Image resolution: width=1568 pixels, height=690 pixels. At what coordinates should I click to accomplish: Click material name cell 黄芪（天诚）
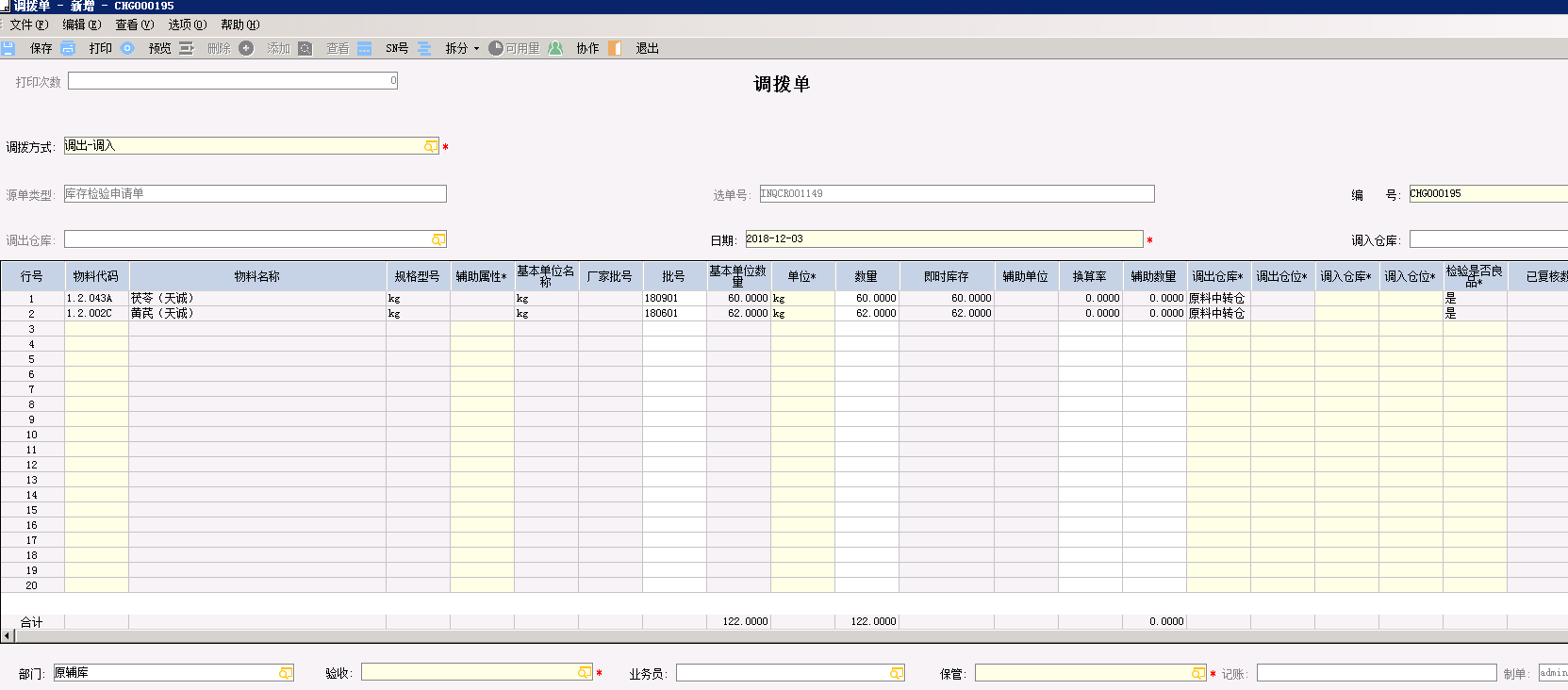[x=257, y=314]
